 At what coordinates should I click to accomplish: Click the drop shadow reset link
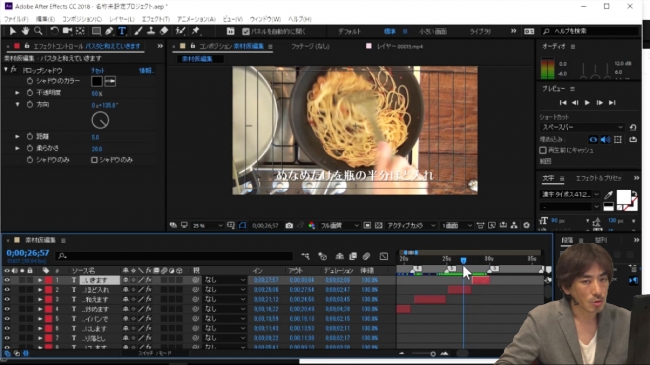coord(98,71)
